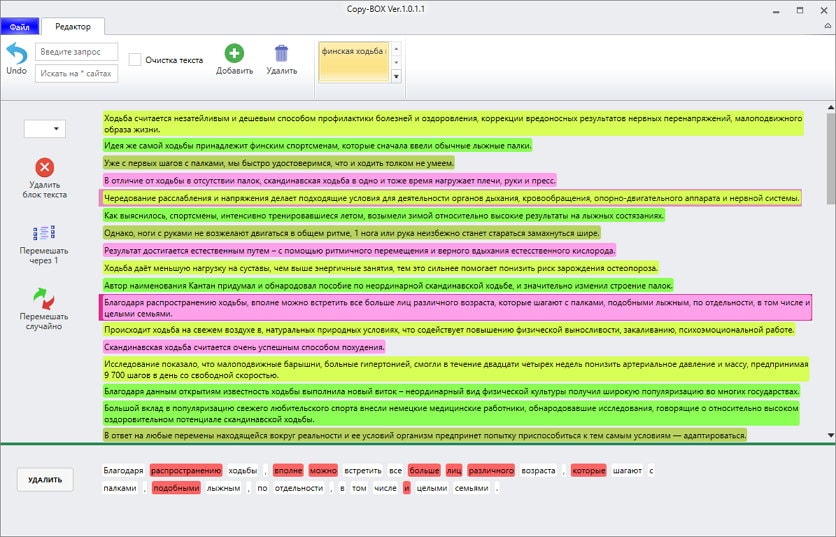
Task: Select the pink sentence starting Скандинавская ходьба считается
Action: tap(244, 347)
